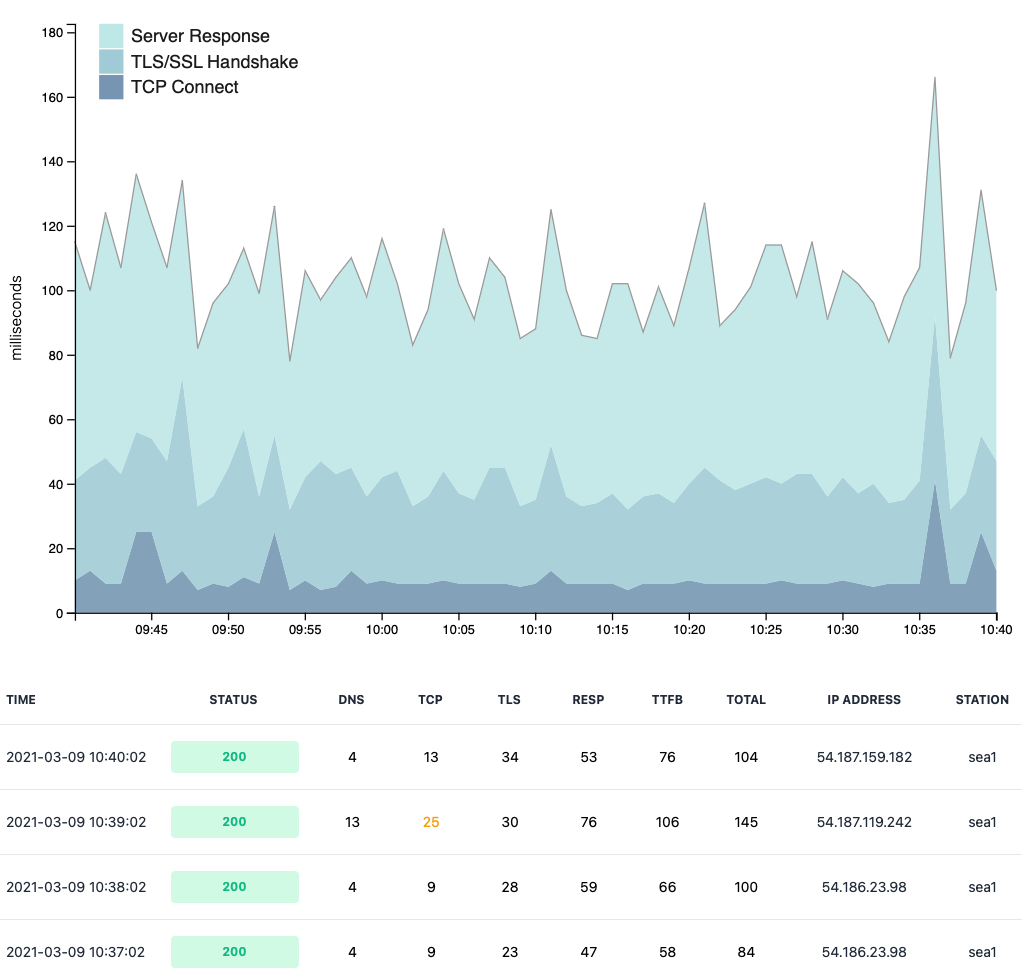The height and width of the screenshot is (978, 1022).
Task: Click the STATION column header
Action: (x=982, y=700)
